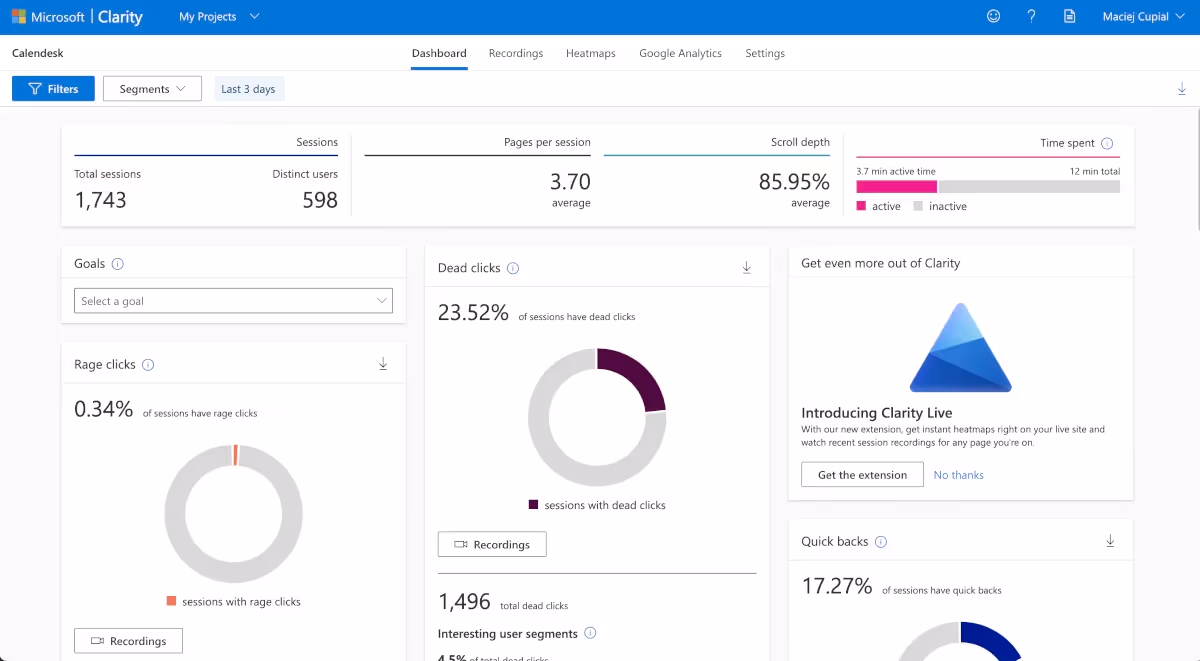1200x661 pixels.
Task: Open Maciej Cupial account menu
Action: click(x=1142, y=17)
